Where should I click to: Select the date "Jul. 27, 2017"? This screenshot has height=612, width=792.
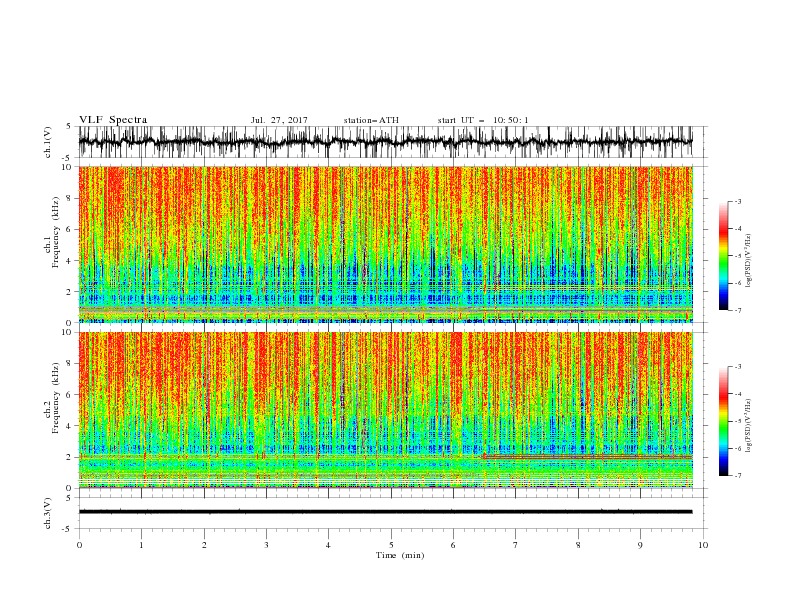coord(279,120)
